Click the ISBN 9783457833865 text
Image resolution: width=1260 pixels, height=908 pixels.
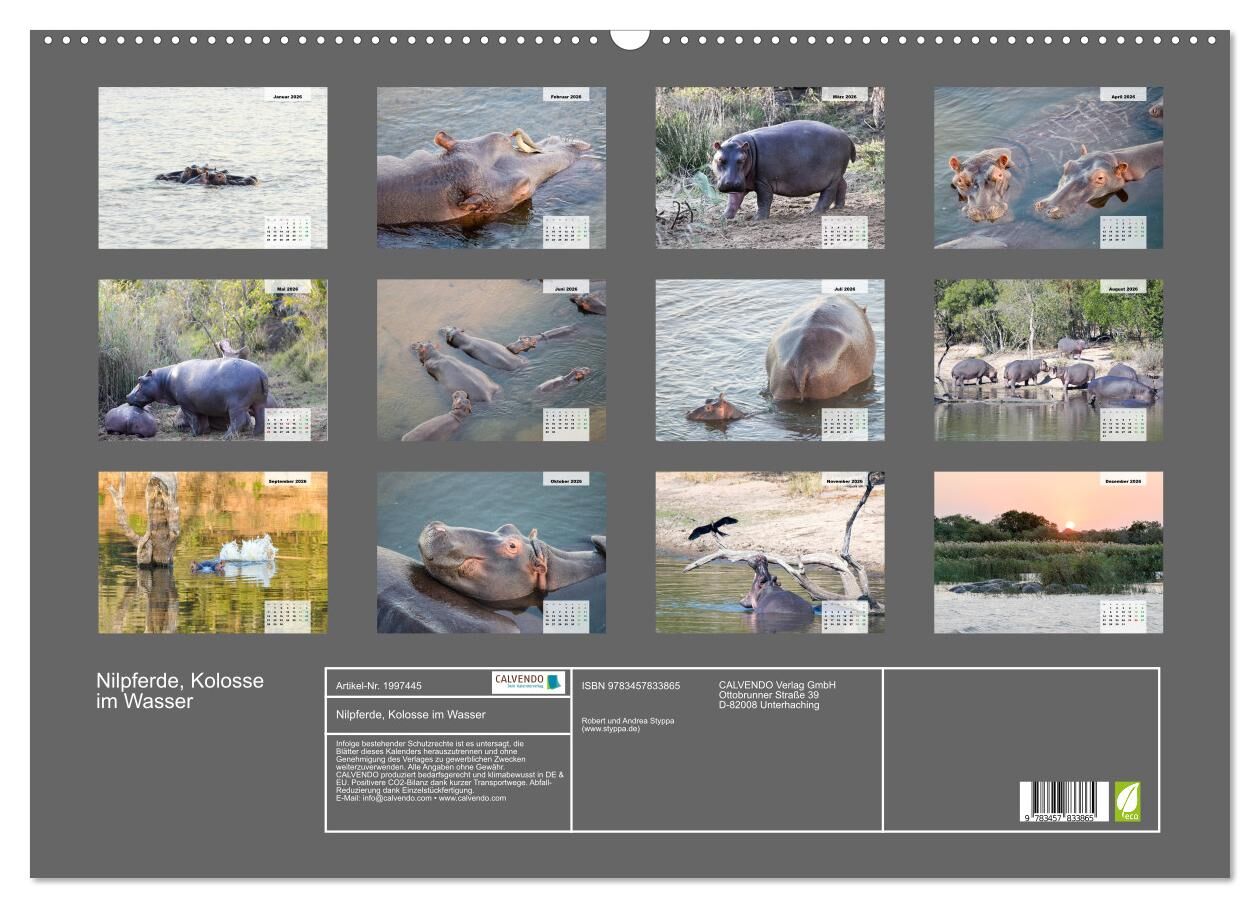[x=630, y=686]
